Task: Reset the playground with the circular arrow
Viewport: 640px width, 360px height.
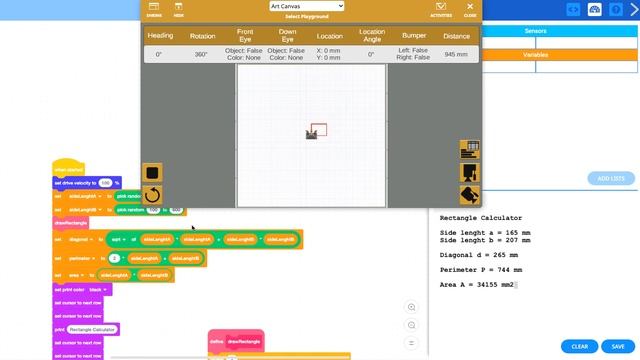Action: (x=152, y=195)
